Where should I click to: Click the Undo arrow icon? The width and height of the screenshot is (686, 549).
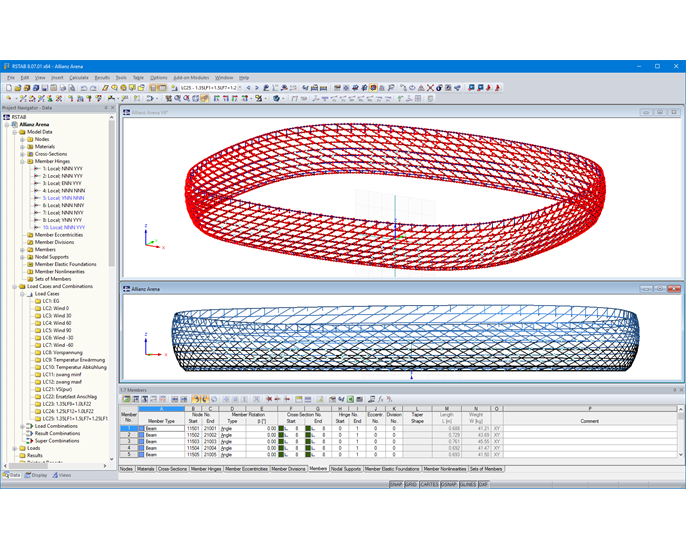coord(84,88)
